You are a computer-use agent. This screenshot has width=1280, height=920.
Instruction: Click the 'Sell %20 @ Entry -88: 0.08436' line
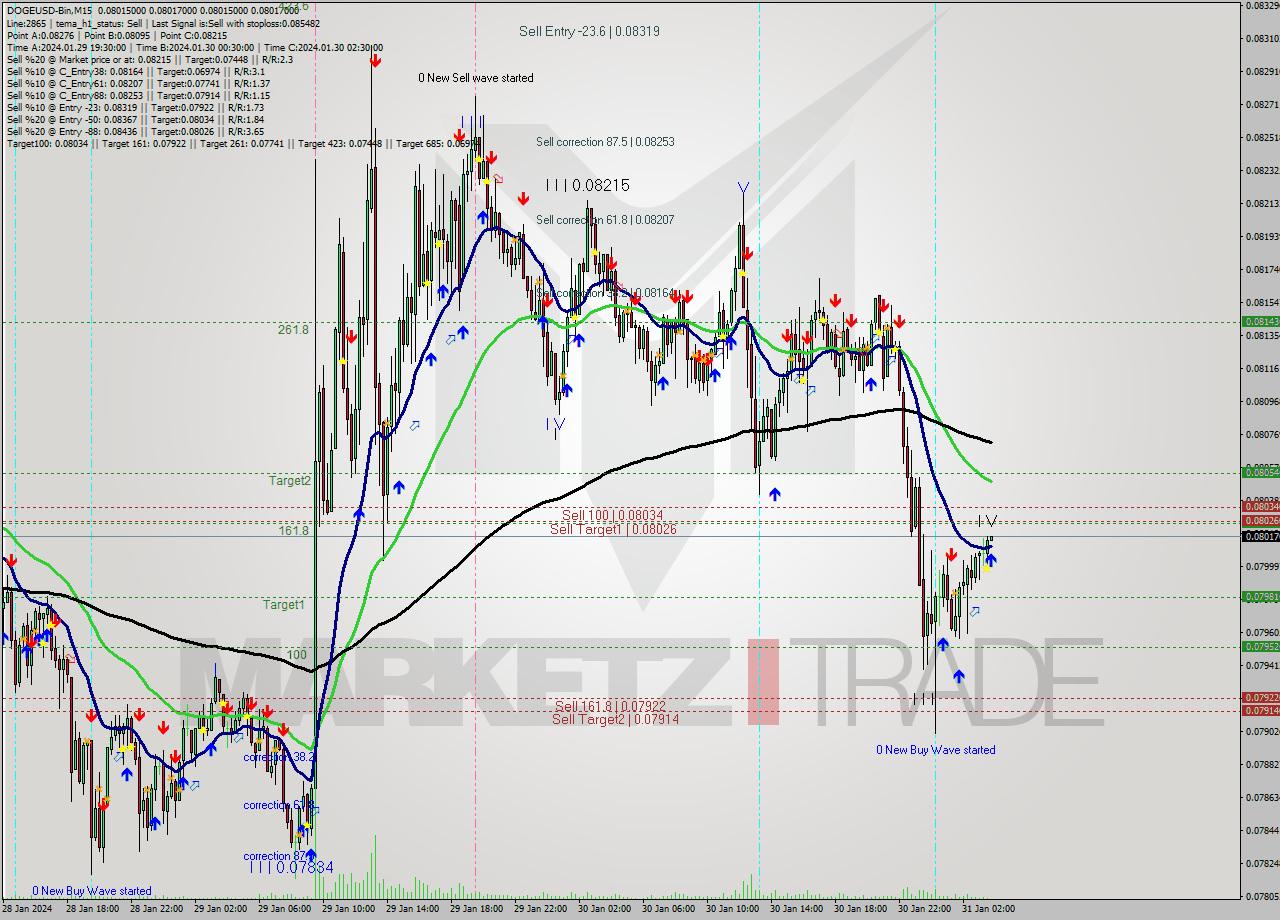click(x=135, y=131)
